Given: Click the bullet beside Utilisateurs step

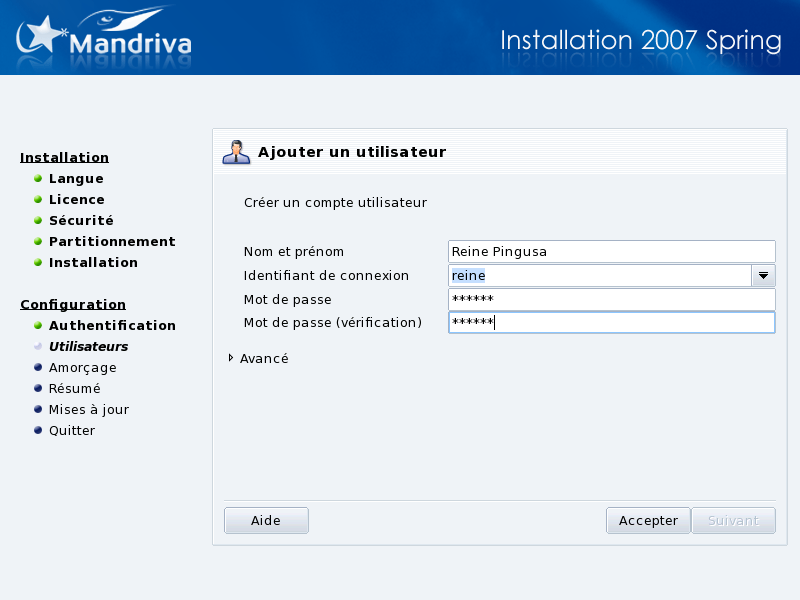Looking at the screenshot, I should 38,347.
